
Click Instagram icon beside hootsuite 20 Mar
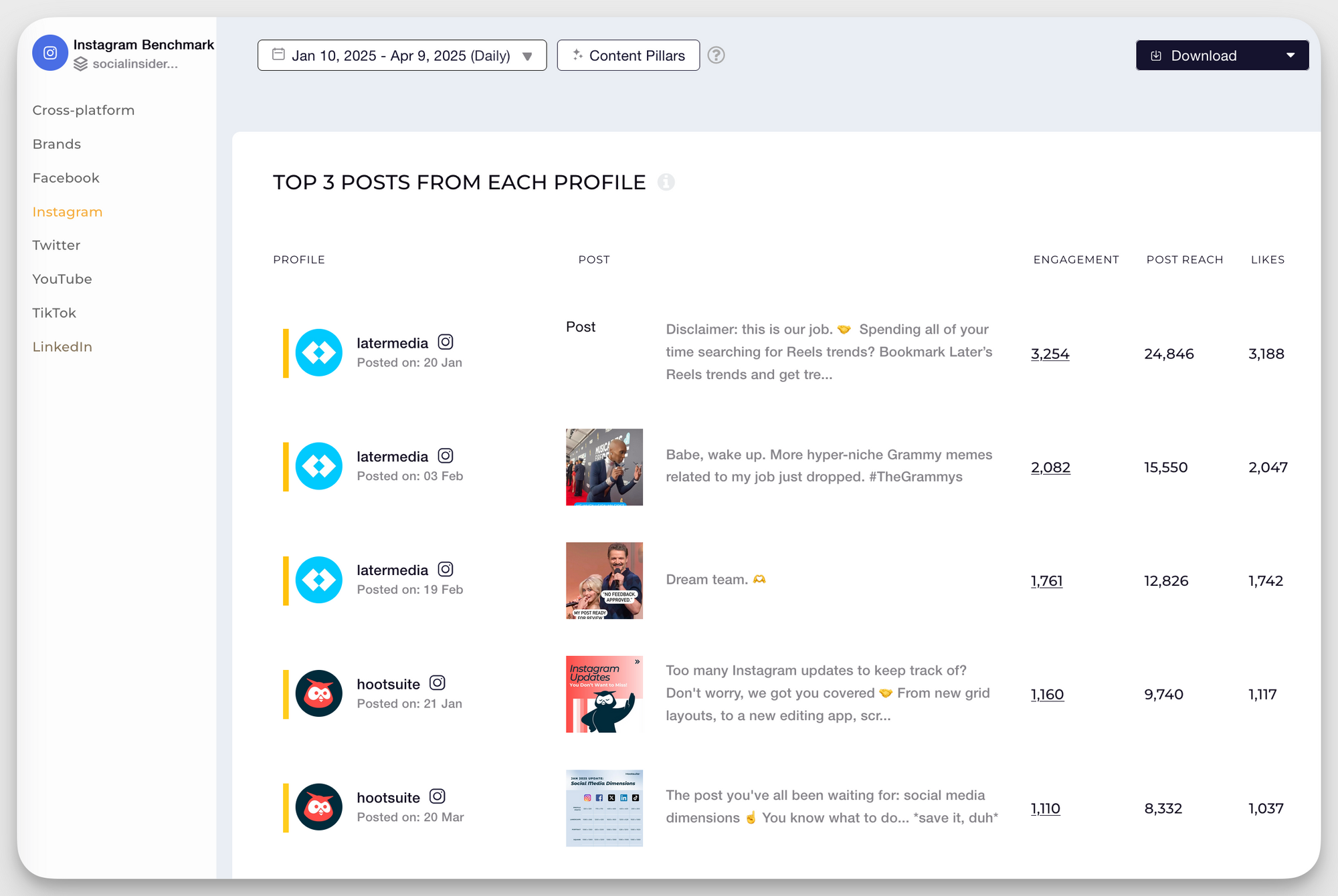438,796
